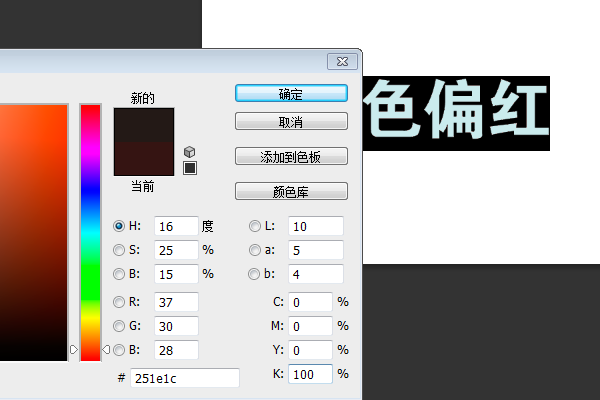Click the Lab a field showing 5
Screen dimensions: 600x400
(316, 250)
